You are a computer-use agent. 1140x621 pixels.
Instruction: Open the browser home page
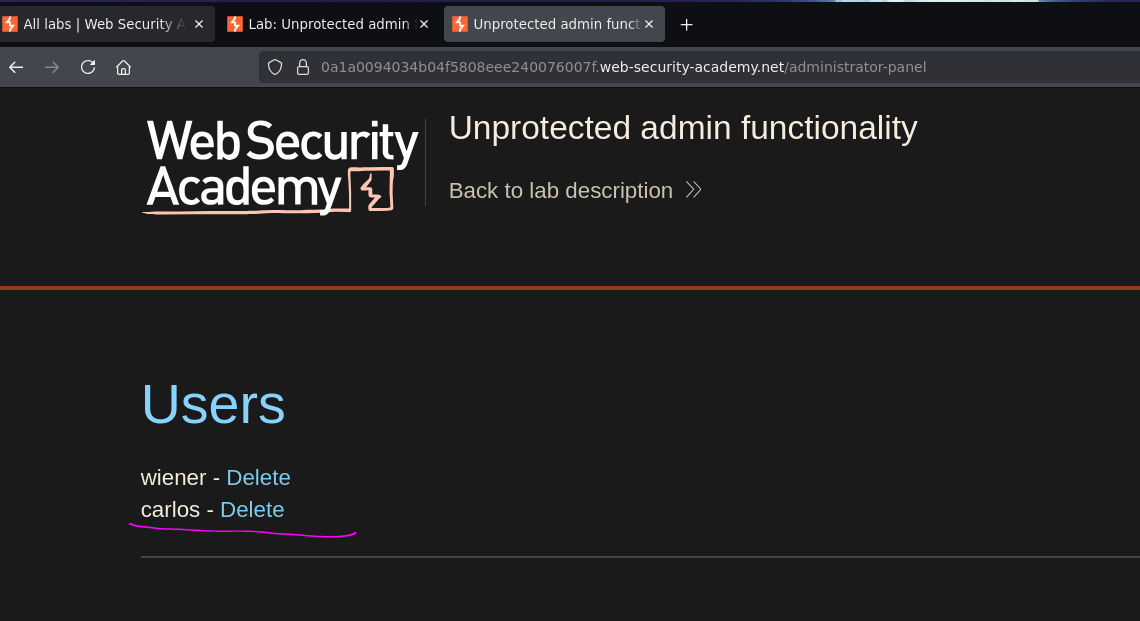pyautogui.click(x=124, y=68)
